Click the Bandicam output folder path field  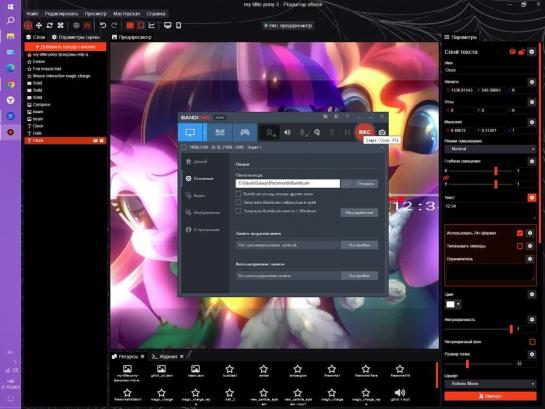click(x=288, y=183)
